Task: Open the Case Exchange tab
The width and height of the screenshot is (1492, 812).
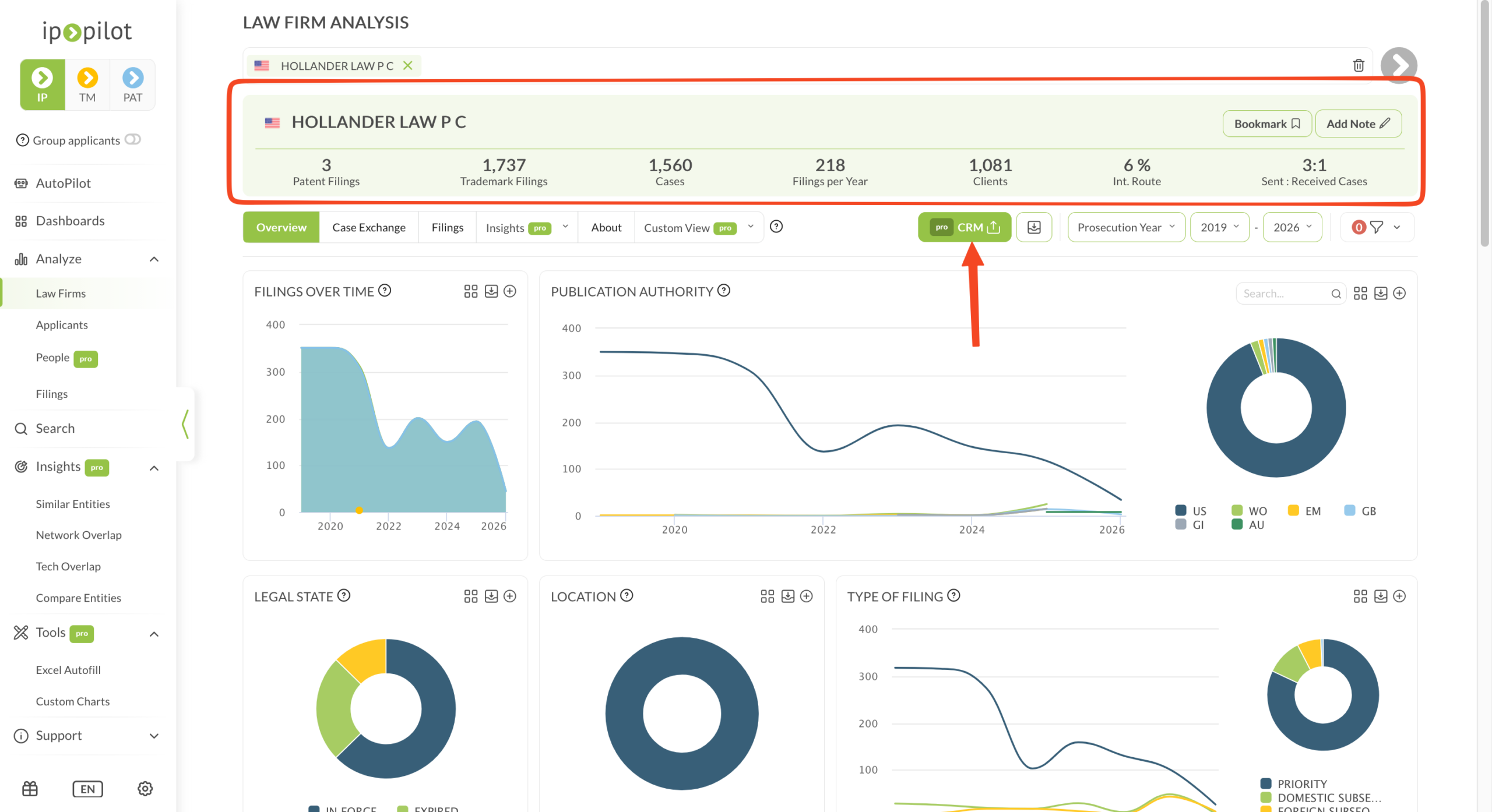Action: [x=369, y=227]
